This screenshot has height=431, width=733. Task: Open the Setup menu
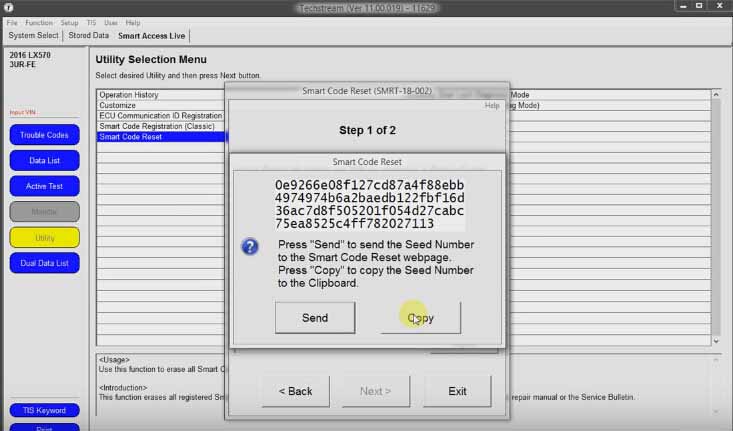pos(69,22)
